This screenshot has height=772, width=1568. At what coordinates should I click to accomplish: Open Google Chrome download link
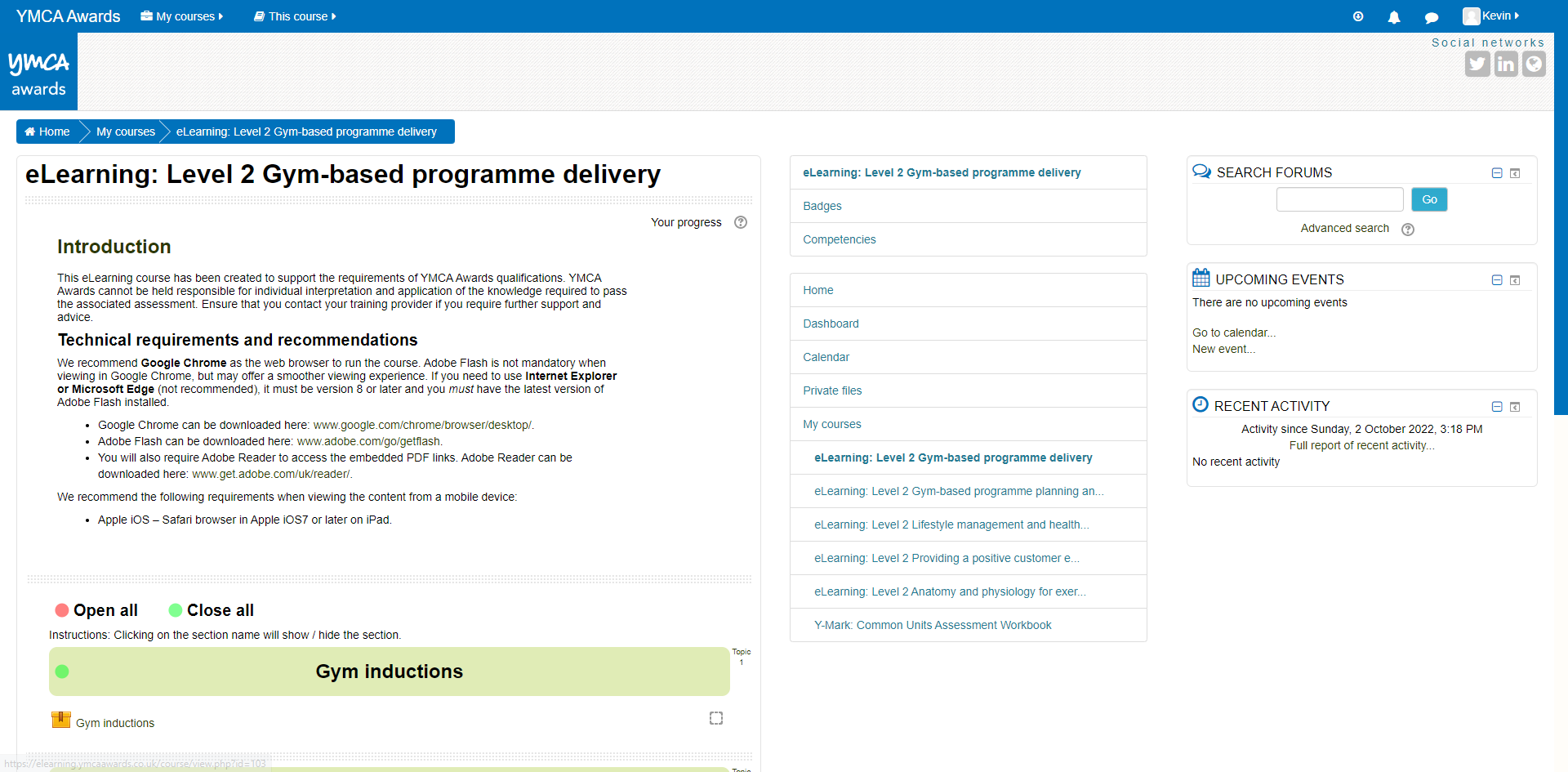[422, 425]
